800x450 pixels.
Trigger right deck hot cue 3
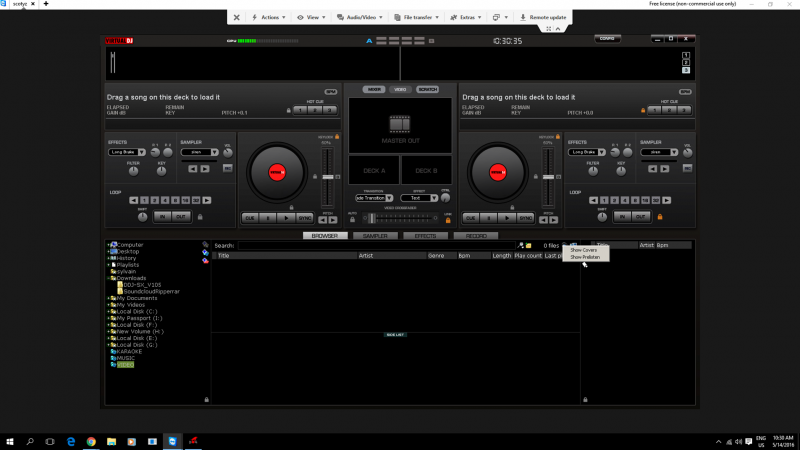684,110
